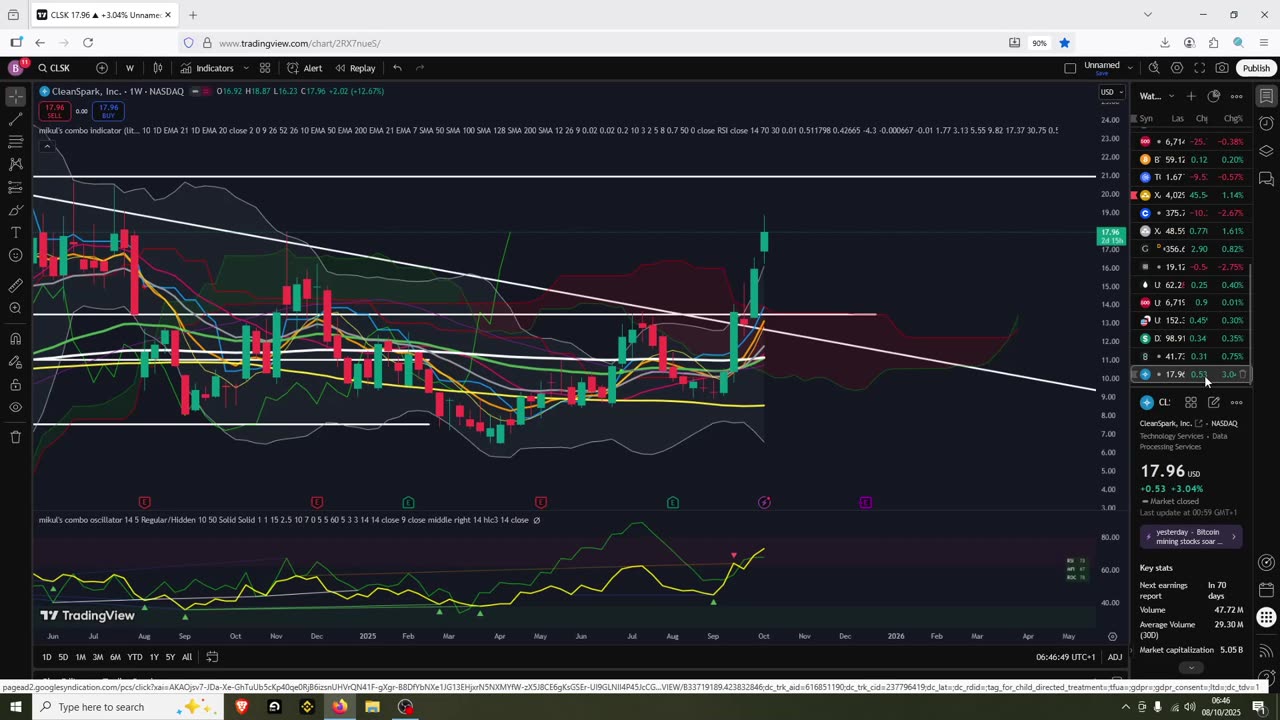Viewport: 1280px width, 720px height.
Task: Add a symbol to the watchlist
Action: (1191, 96)
